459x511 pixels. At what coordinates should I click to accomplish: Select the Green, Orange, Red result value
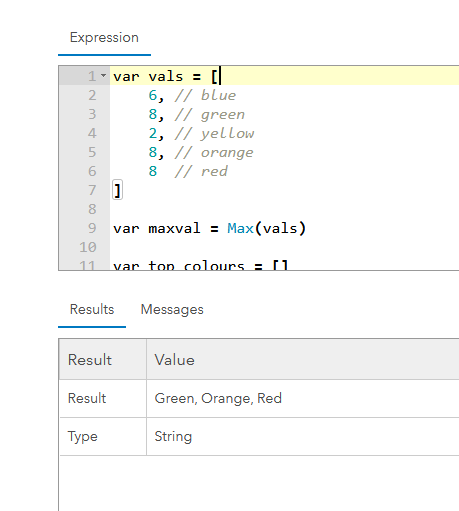218,398
